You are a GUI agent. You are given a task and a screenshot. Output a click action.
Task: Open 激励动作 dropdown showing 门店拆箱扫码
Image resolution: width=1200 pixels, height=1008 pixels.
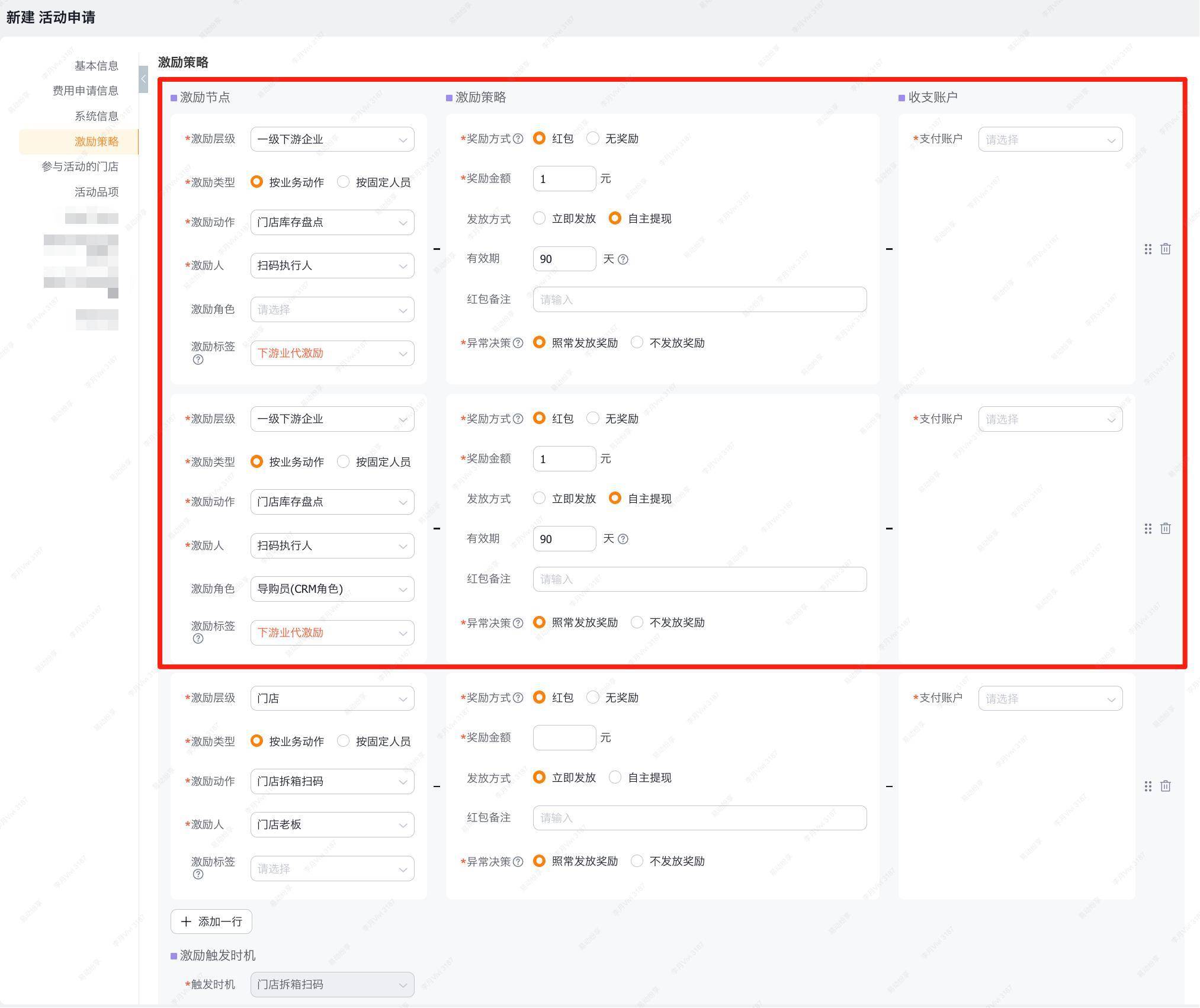(x=332, y=781)
